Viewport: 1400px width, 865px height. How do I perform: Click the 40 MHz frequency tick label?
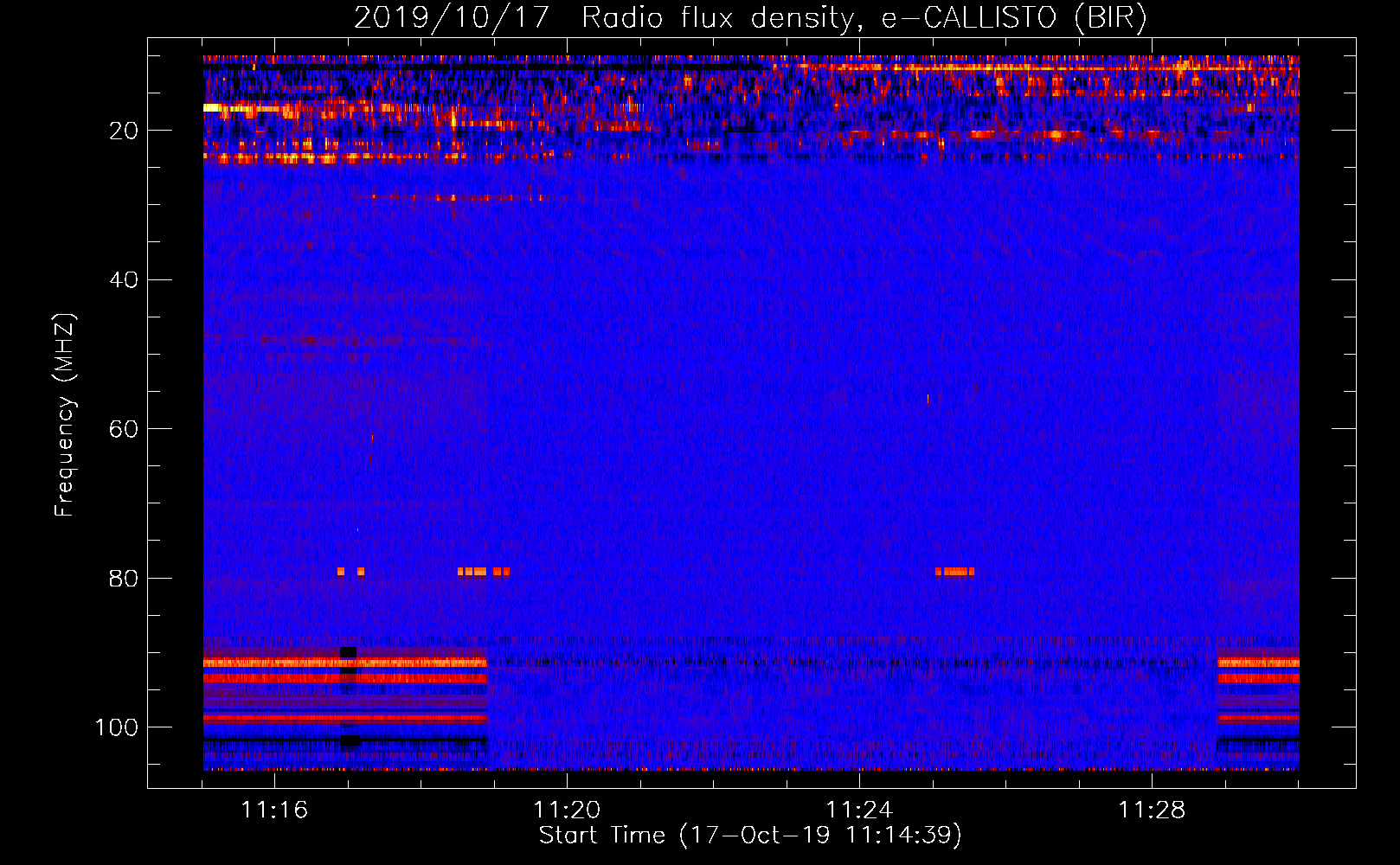pyautogui.click(x=124, y=279)
